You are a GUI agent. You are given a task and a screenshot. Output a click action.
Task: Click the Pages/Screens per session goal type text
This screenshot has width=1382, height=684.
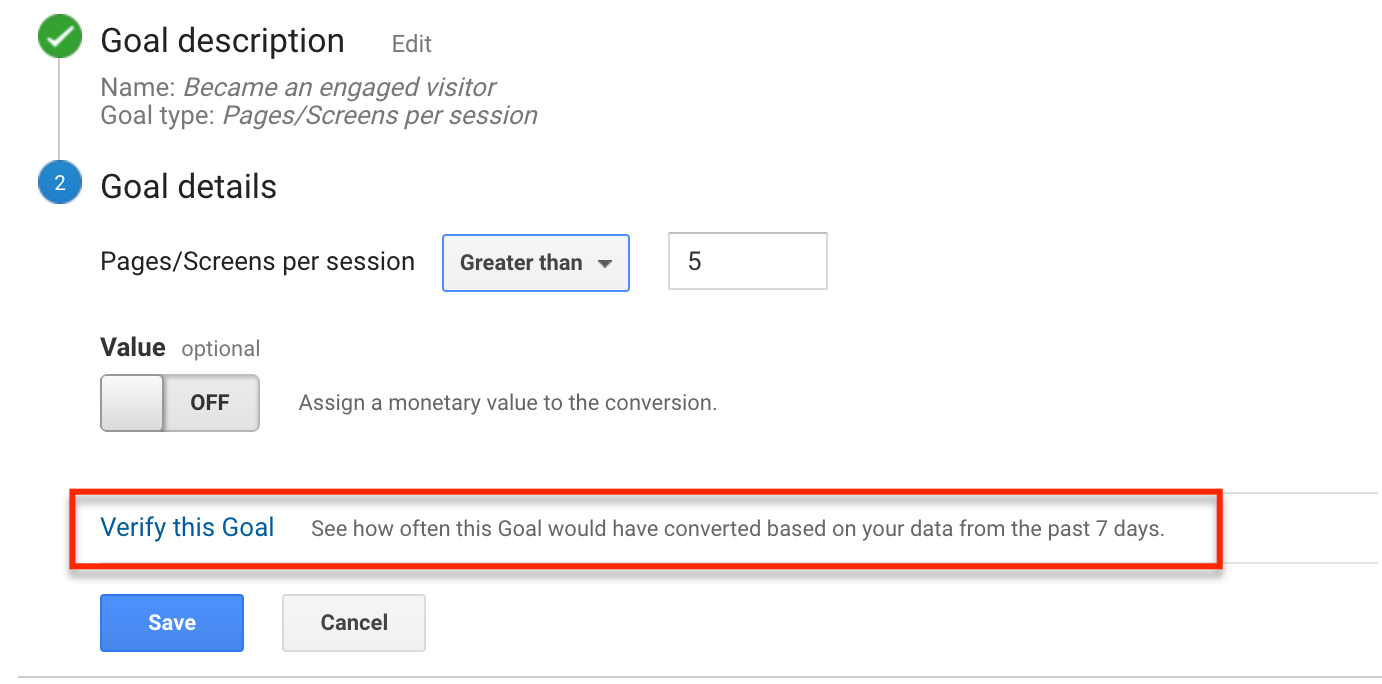pyautogui.click(x=380, y=116)
